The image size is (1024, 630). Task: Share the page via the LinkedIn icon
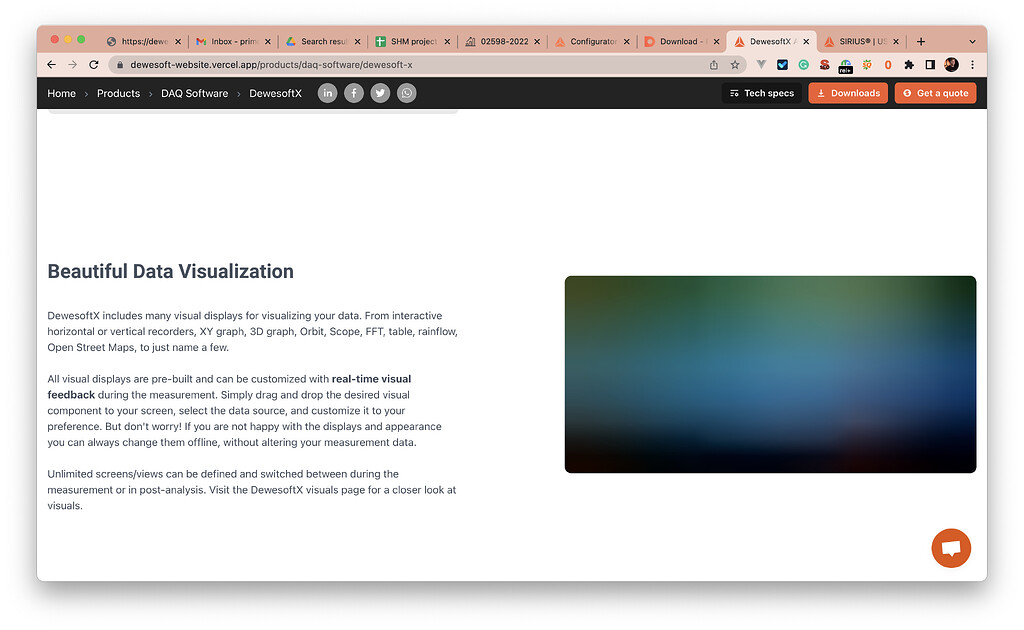coord(327,92)
